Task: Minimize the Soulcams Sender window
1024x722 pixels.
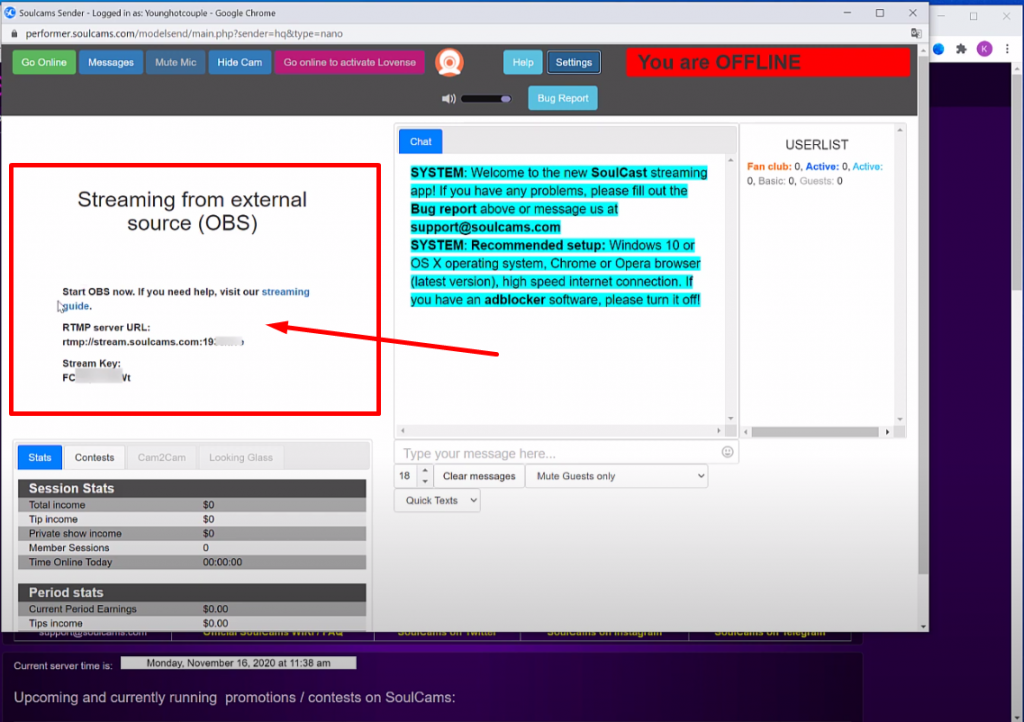Action: point(847,13)
